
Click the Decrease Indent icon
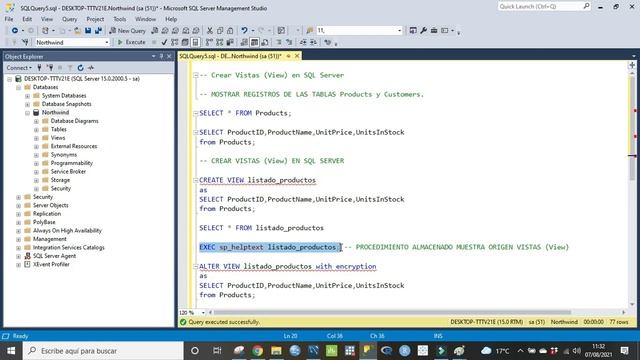point(303,42)
